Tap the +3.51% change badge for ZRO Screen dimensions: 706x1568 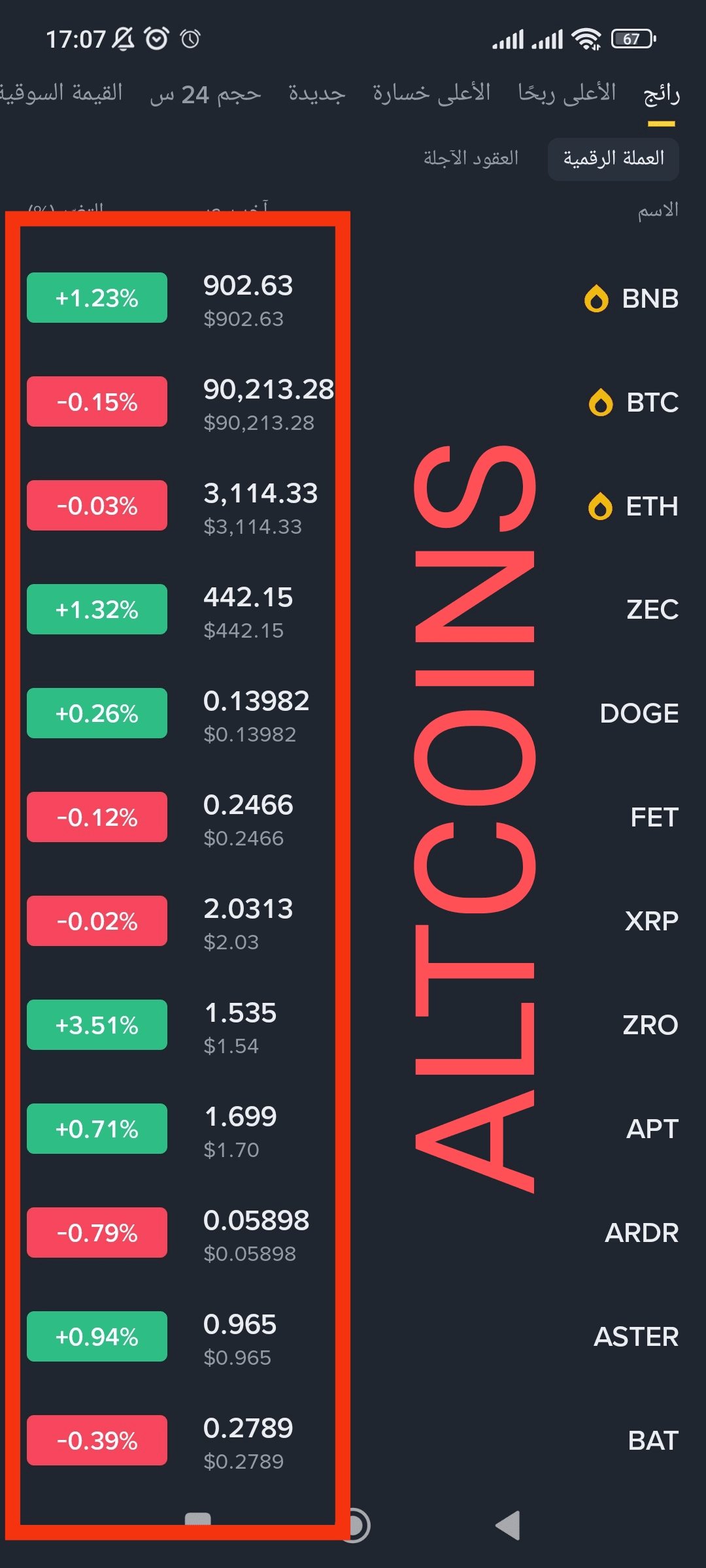(97, 1025)
